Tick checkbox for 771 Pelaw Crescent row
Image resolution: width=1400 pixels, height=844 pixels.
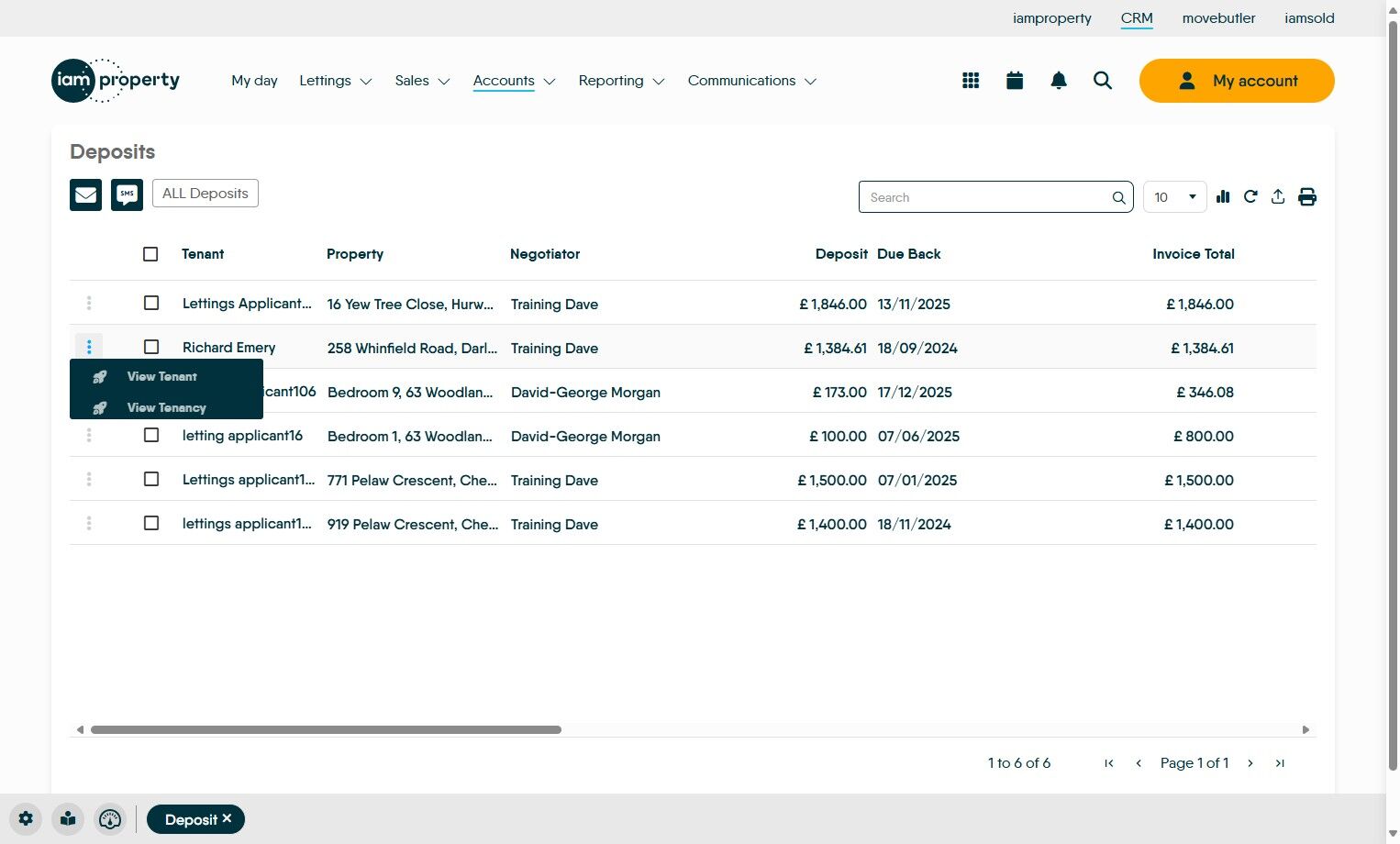click(151, 479)
